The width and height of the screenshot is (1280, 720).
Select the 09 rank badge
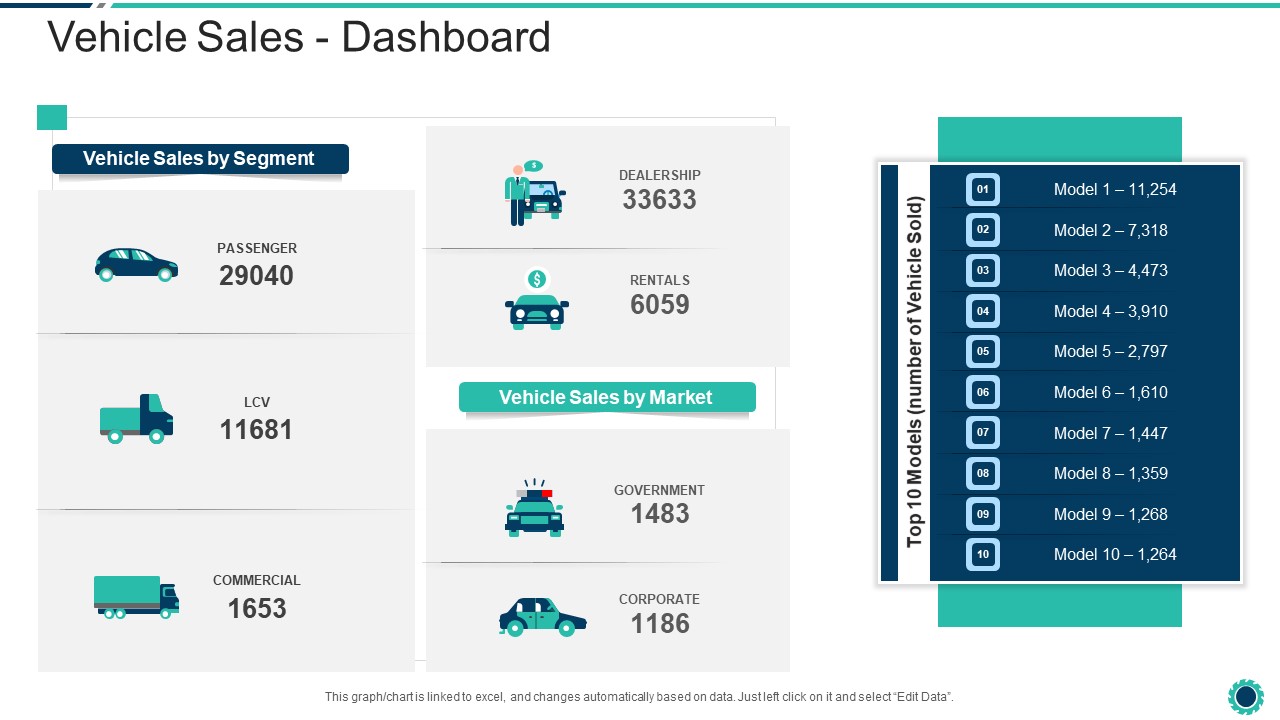pos(983,514)
